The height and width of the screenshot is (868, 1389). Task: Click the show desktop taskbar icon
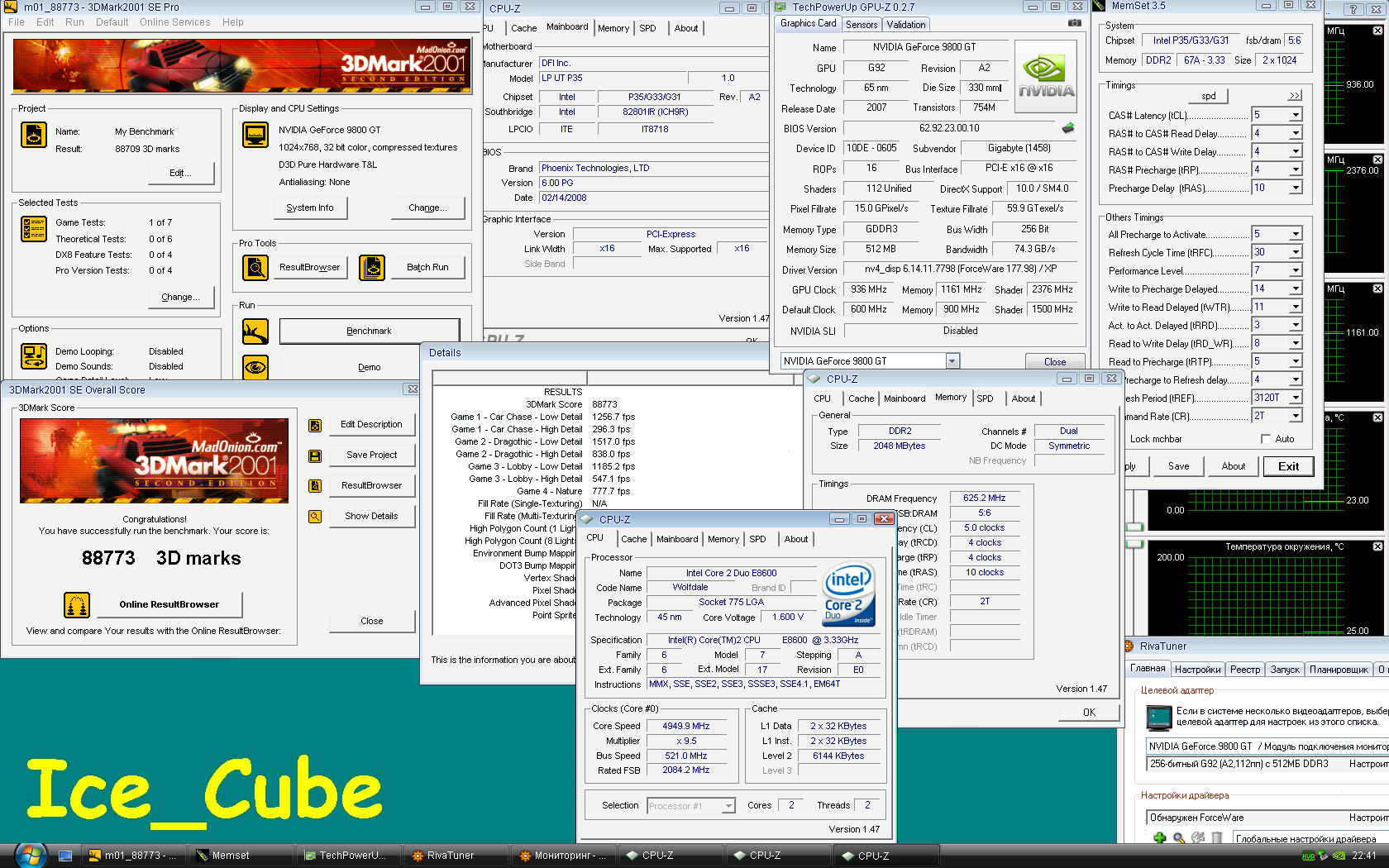point(65,856)
